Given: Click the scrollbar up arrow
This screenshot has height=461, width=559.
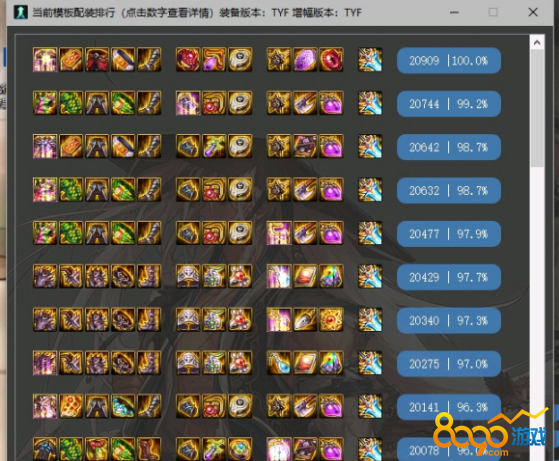Looking at the screenshot, I should [537, 43].
